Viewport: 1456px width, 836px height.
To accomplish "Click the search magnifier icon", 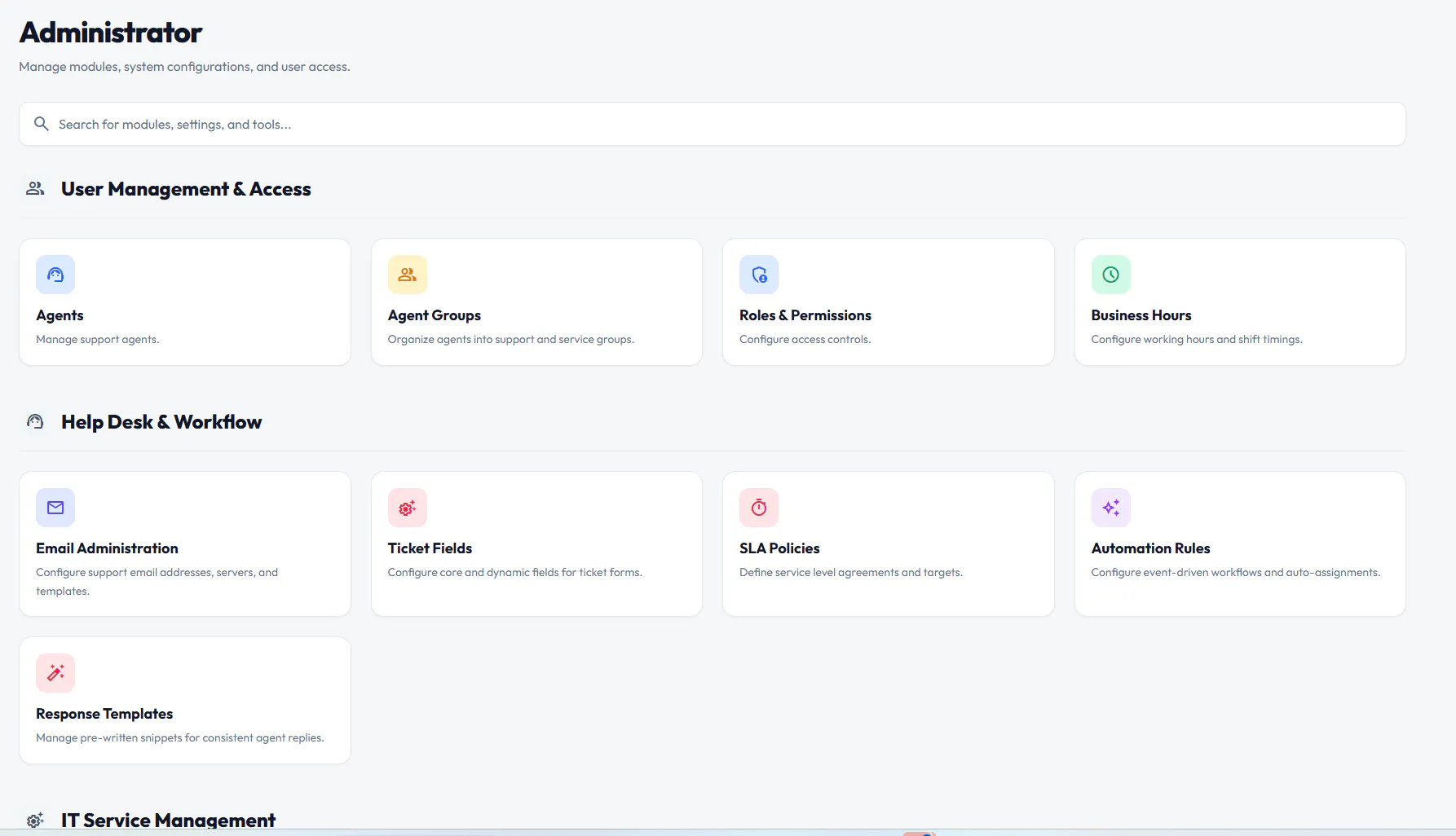I will tap(42, 124).
